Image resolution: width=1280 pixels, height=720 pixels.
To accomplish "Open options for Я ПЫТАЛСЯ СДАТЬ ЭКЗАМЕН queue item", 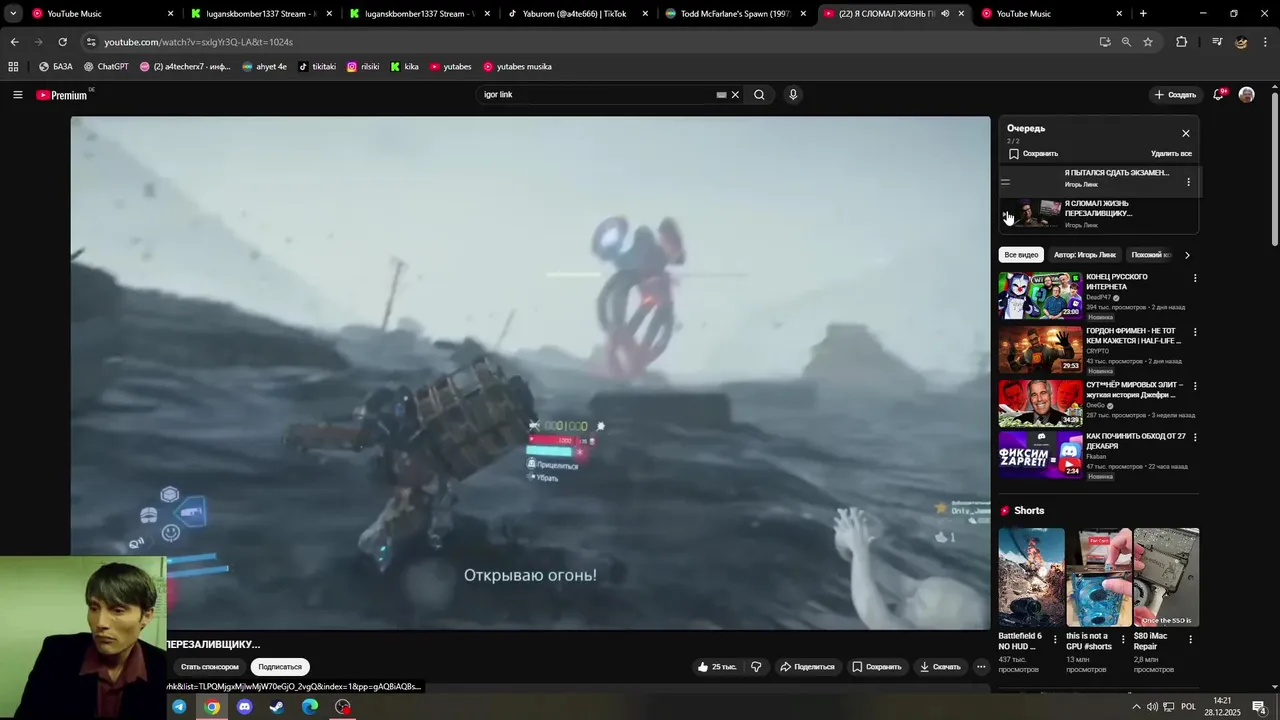I will (1188, 182).
